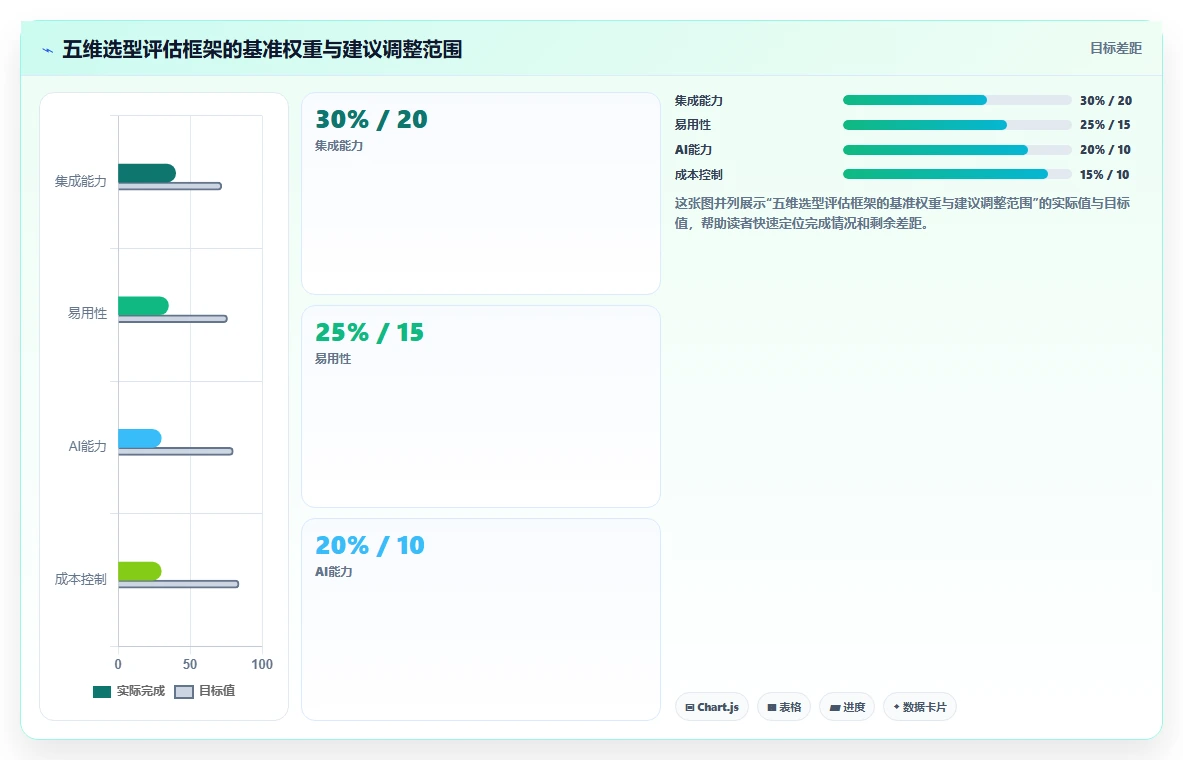Viewport: 1183px width, 760px height.
Task: Click the 成本控制 label in progress list
Action: tap(699, 174)
